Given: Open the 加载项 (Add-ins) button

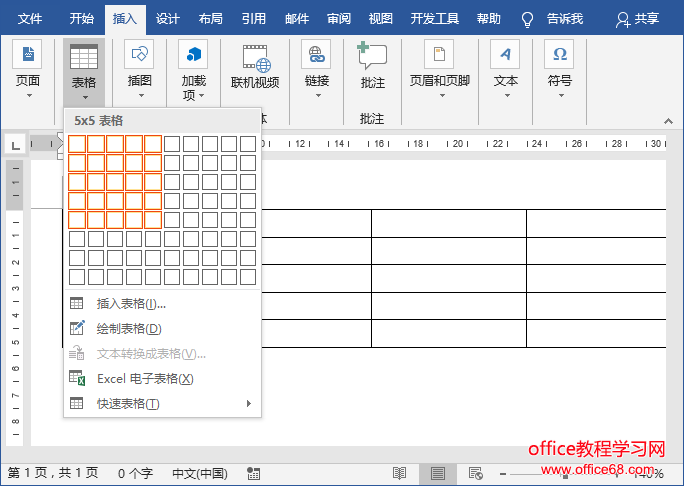Looking at the screenshot, I should click(x=193, y=70).
